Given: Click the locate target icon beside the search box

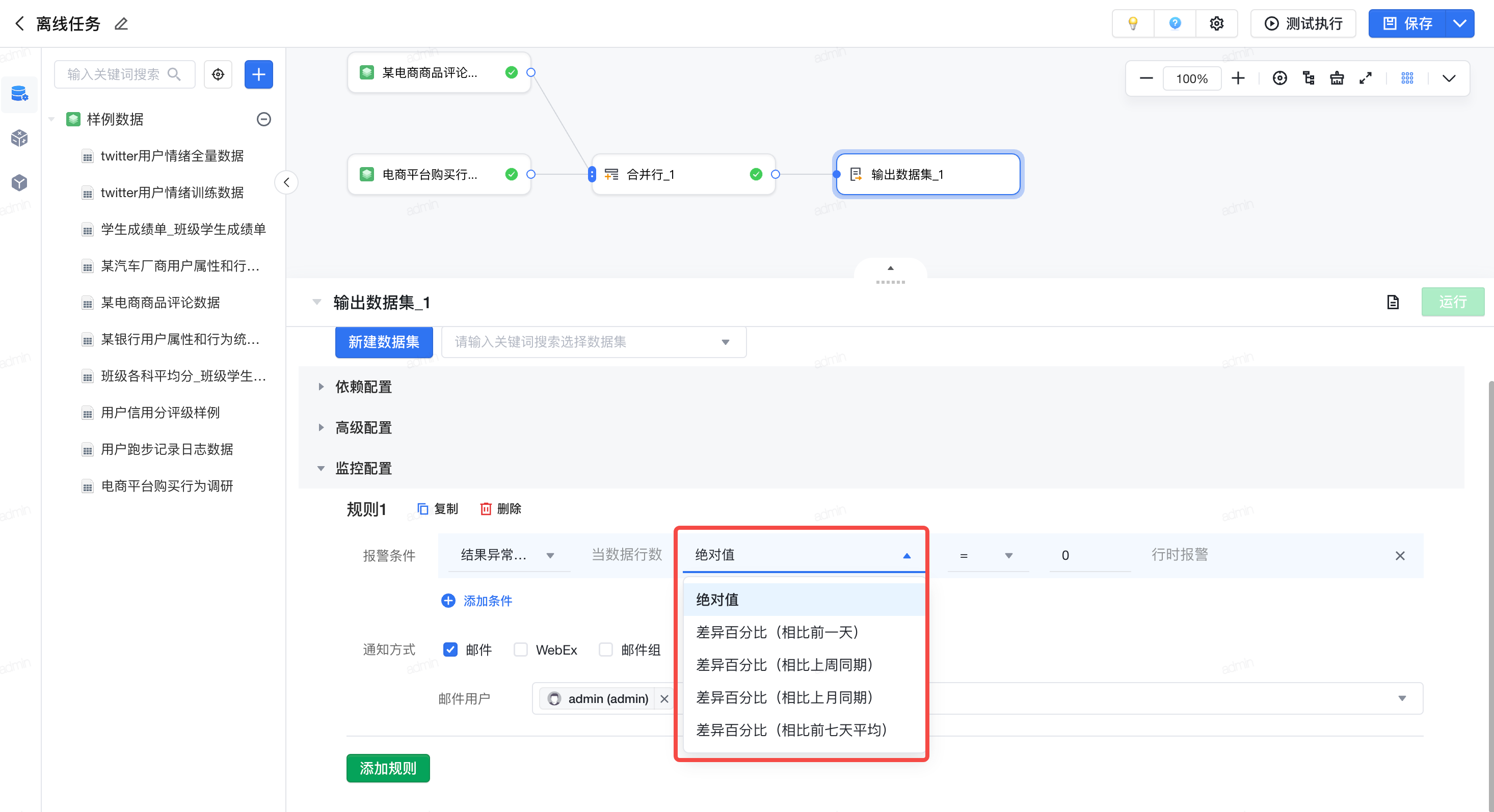Looking at the screenshot, I should coord(218,74).
